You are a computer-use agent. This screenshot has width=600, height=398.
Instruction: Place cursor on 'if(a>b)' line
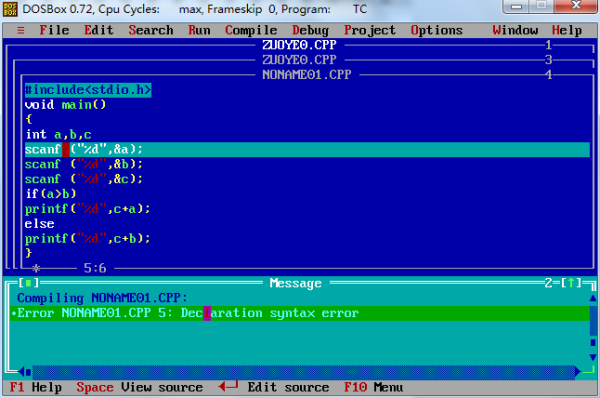(51, 194)
